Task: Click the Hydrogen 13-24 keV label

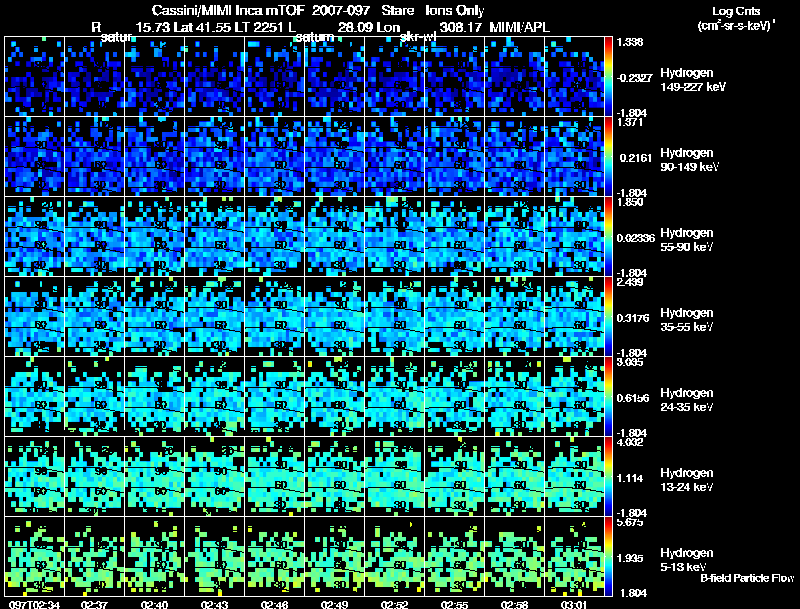Action: tap(687, 480)
